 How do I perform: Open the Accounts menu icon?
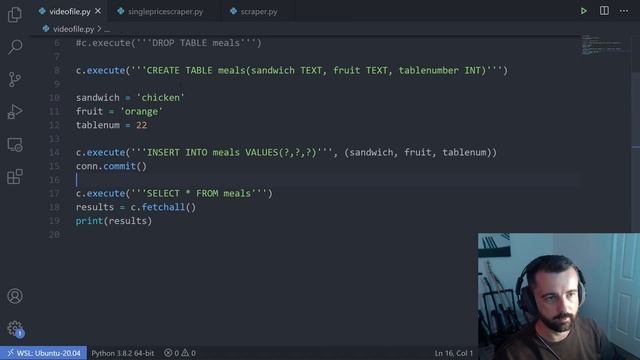tap(15, 296)
